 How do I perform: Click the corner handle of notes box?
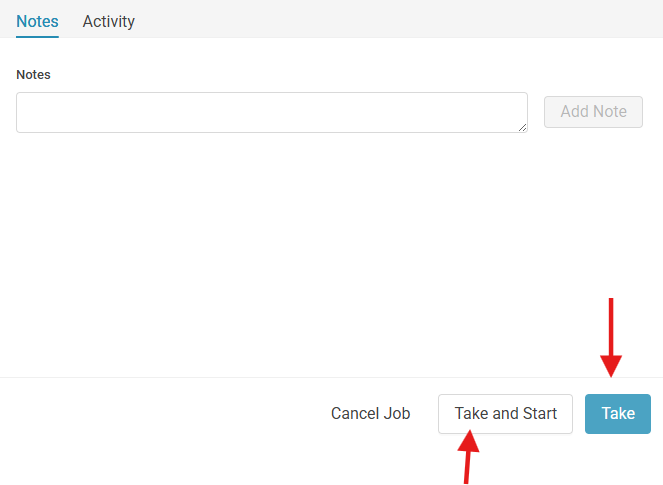523,128
